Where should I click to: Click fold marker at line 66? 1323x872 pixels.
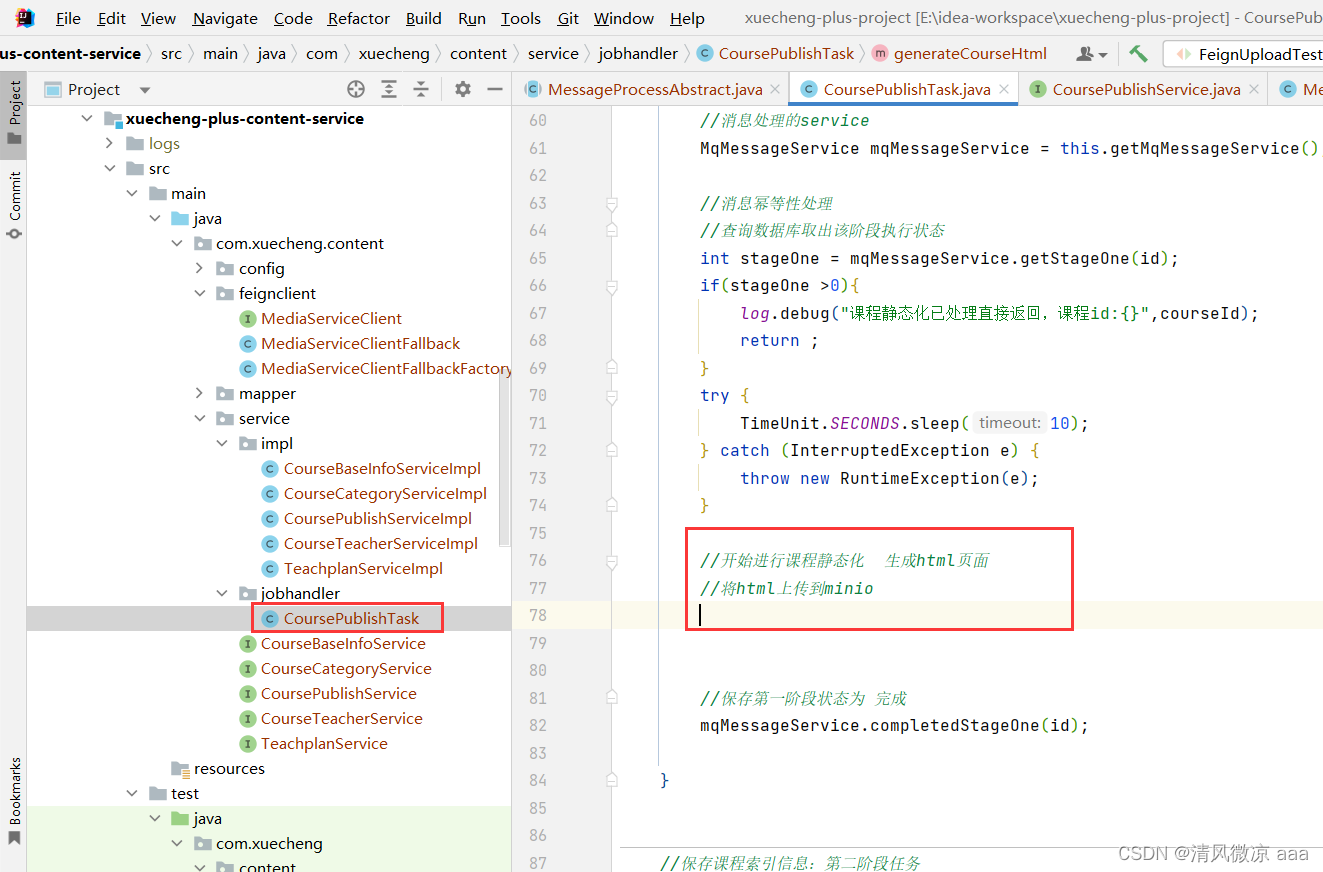[612, 286]
